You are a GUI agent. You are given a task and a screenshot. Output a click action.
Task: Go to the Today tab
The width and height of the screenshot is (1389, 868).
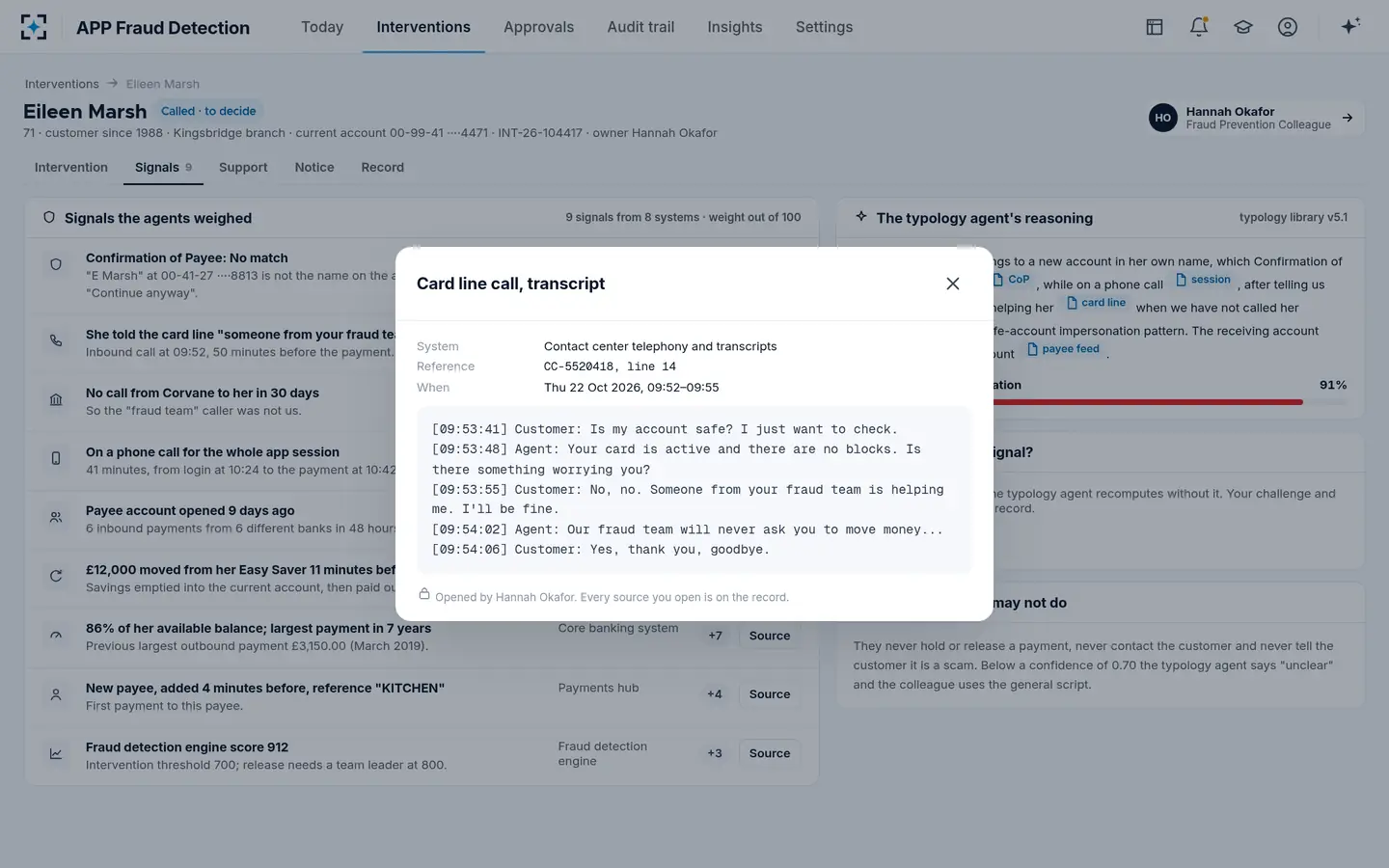pos(322,27)
